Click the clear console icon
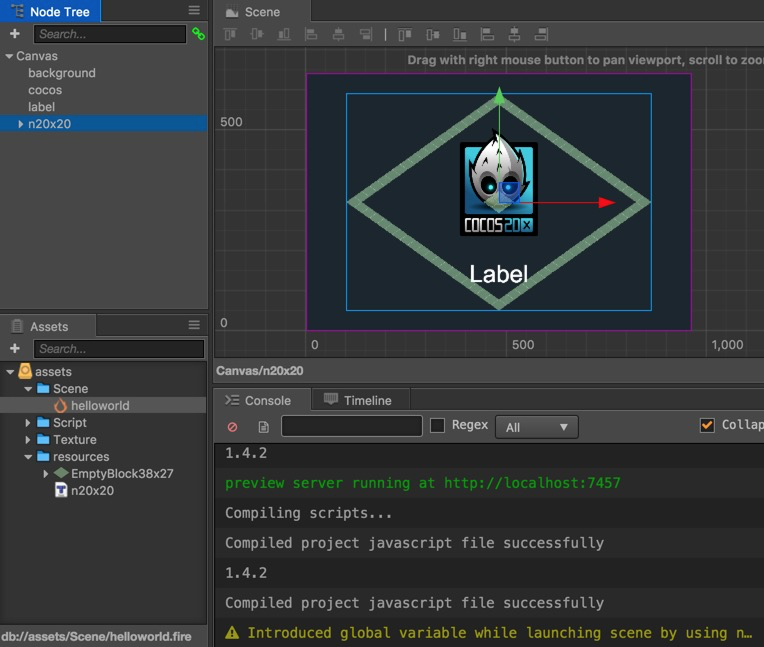 click(x=232, y=427)
